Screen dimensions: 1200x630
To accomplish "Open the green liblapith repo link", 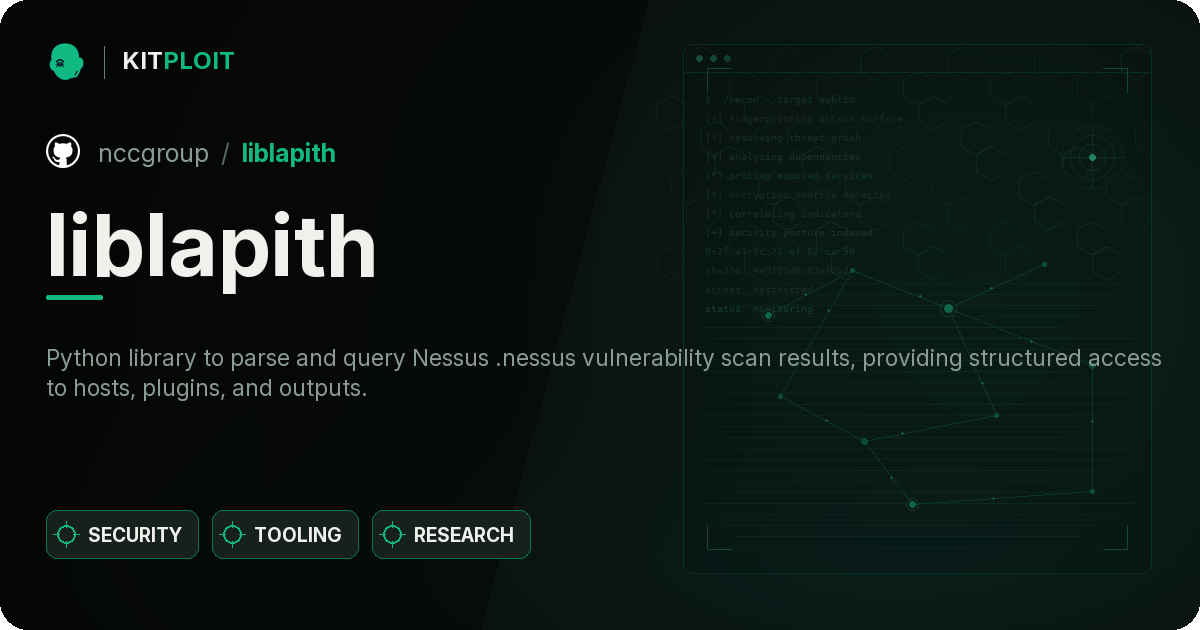I will click(289, 153).
